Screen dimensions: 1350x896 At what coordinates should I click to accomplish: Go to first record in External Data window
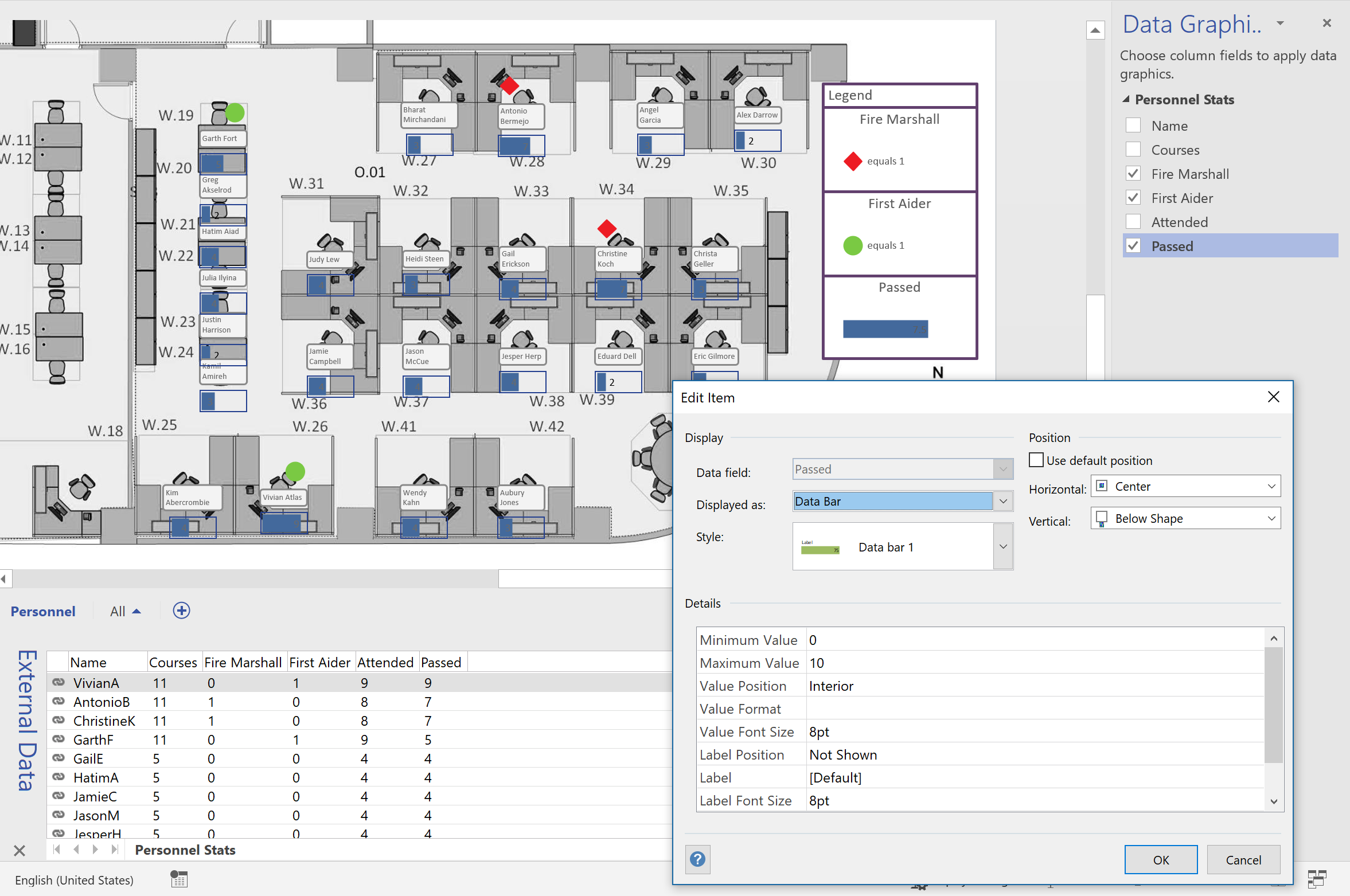click(56, 850)
